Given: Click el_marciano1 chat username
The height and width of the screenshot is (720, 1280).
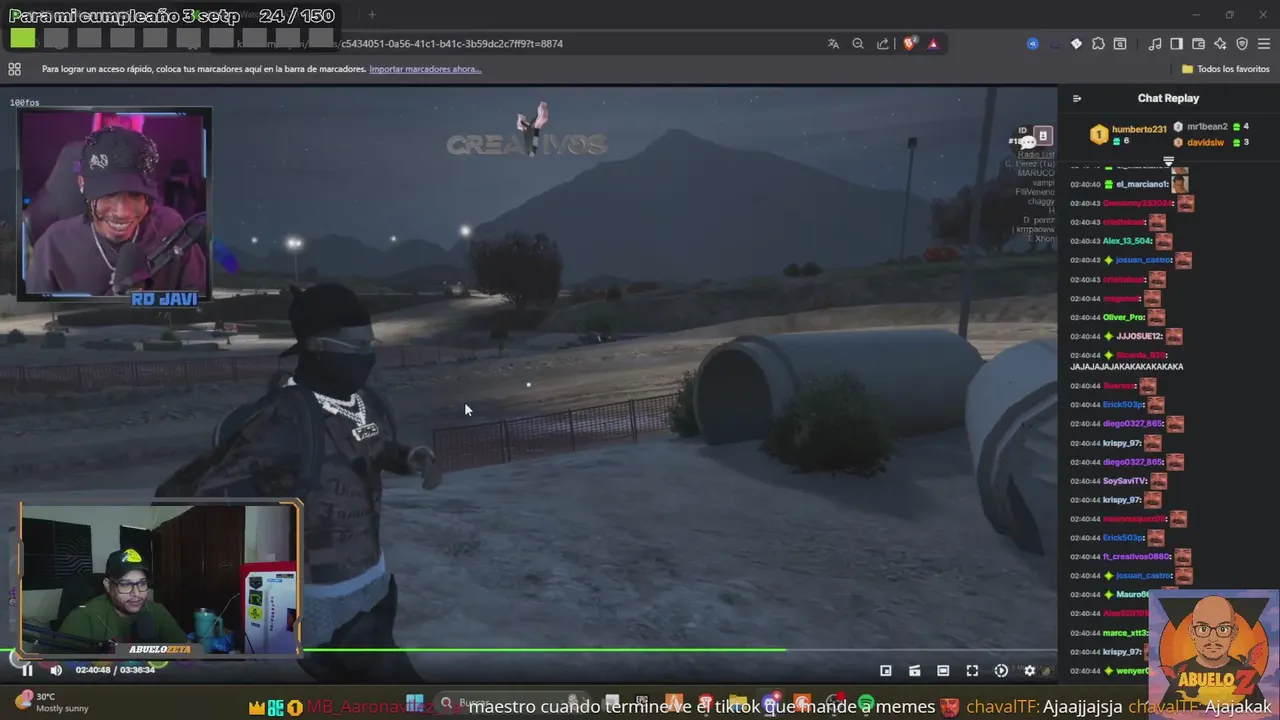Looking at the screenshot, I should coord(1141,184).
